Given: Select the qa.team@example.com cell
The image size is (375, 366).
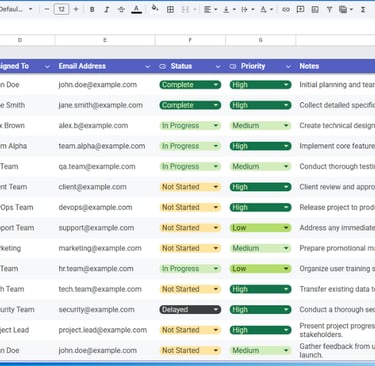Looking at the screenshot, I should [105, 166].
